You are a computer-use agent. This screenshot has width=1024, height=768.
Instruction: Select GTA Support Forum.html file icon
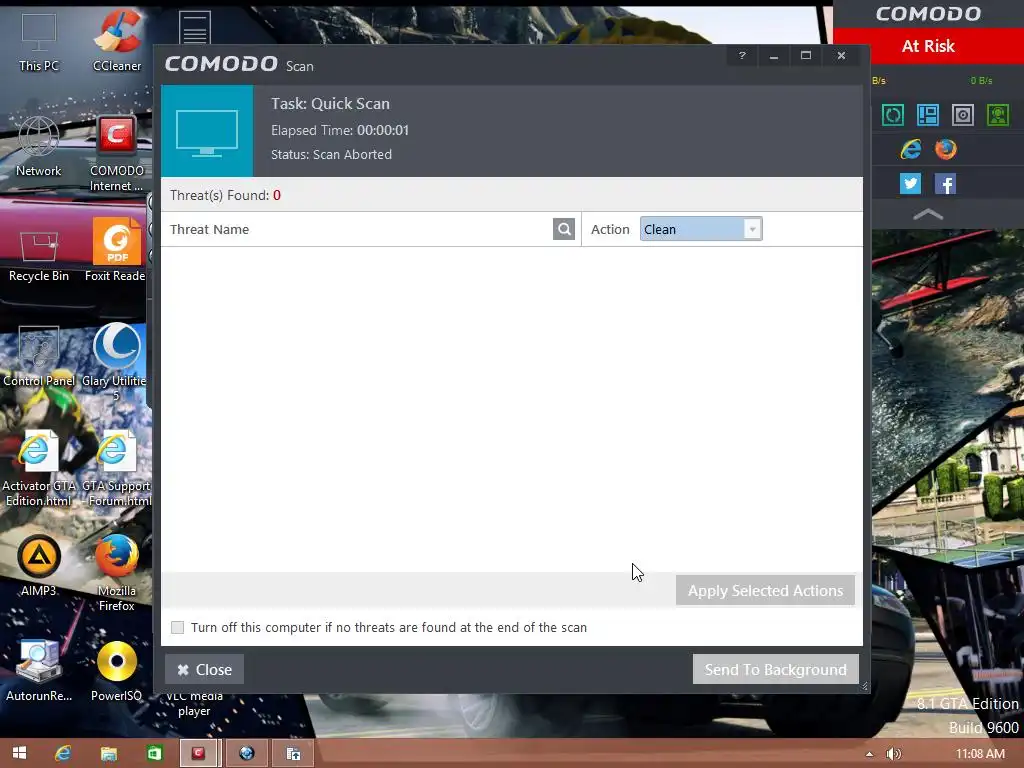(117, 469)
